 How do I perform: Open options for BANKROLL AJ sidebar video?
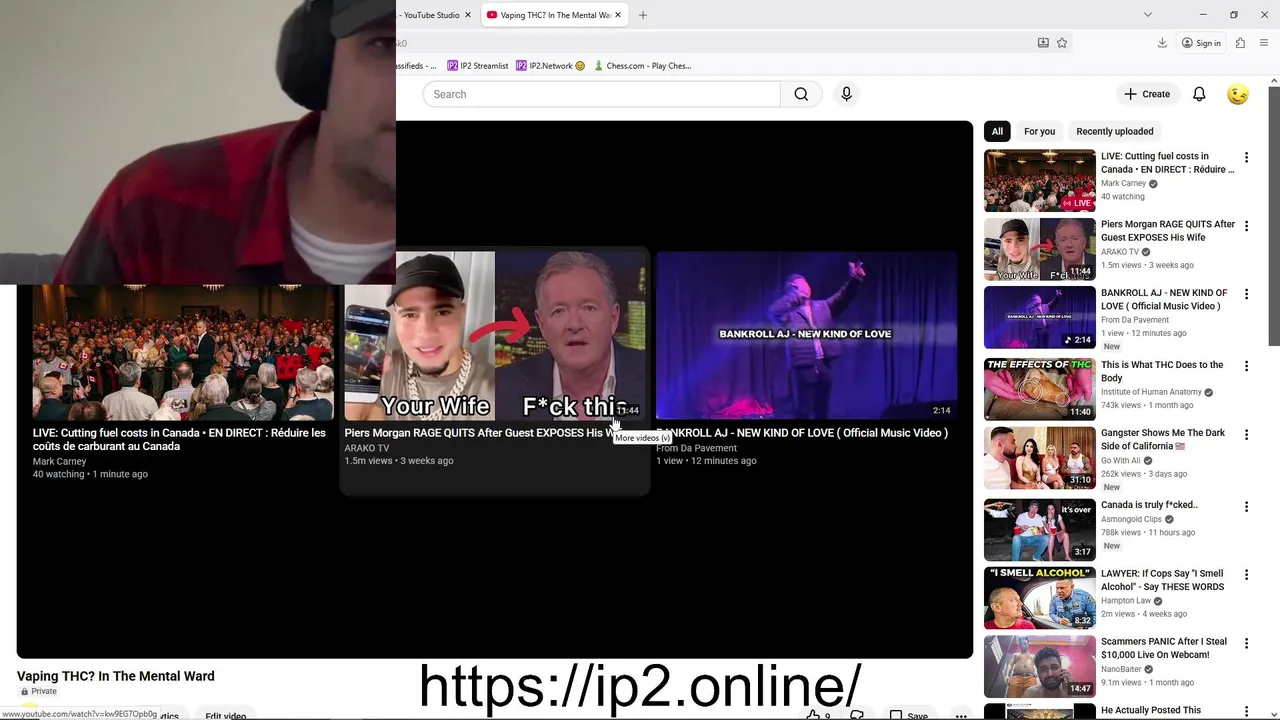tap(1246, 295)
